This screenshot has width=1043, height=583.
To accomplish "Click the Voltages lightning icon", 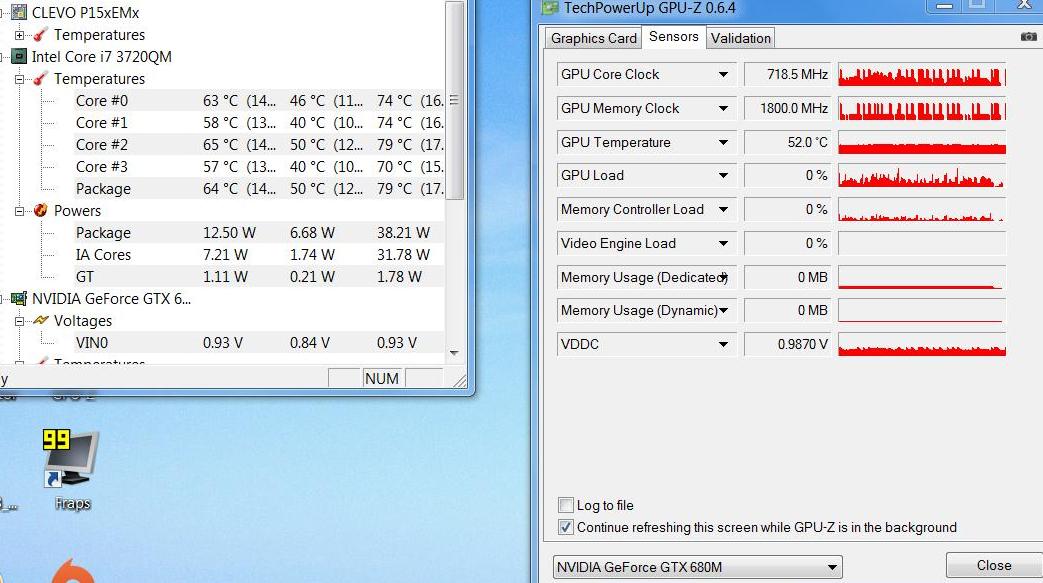I will 41,321.
